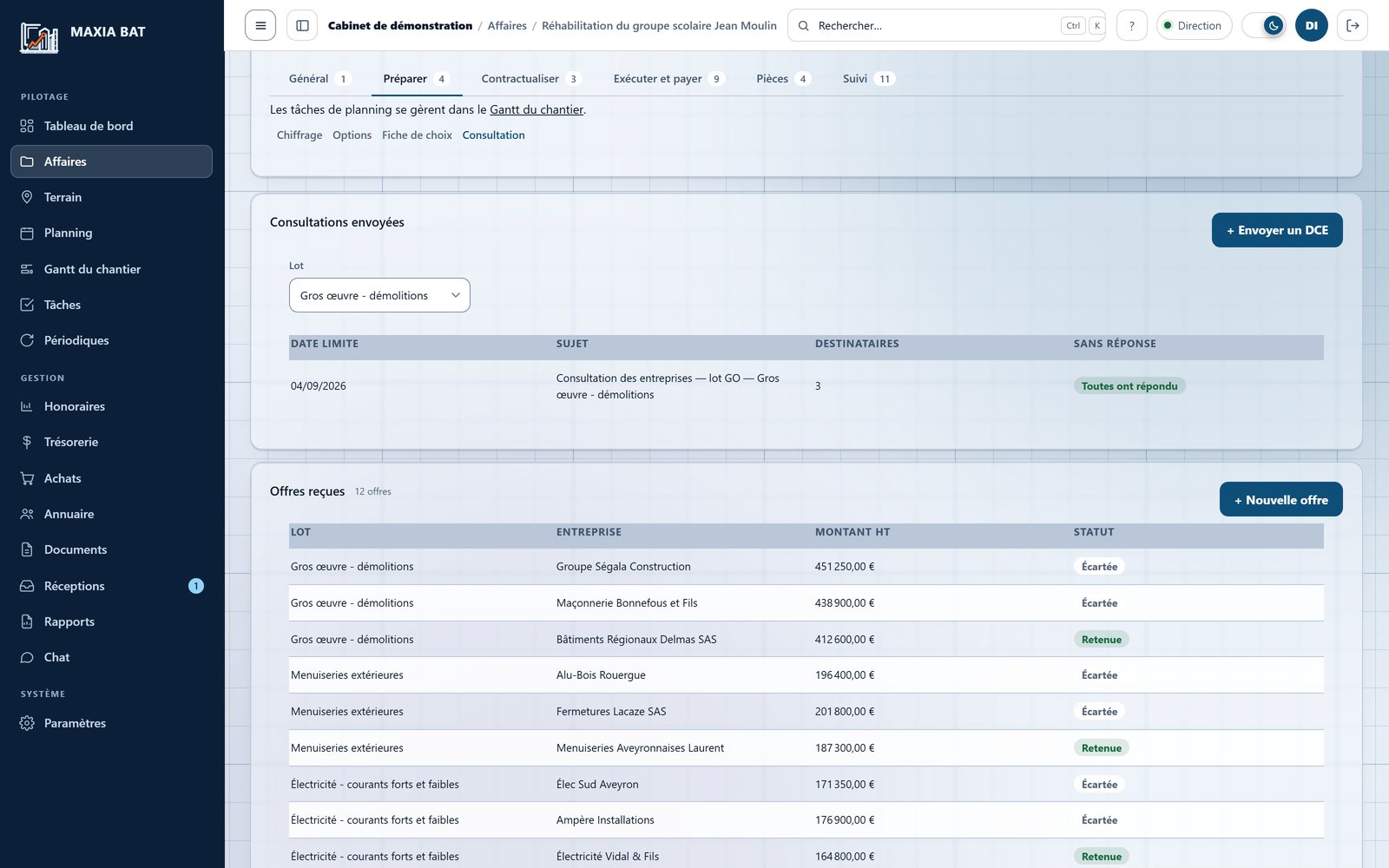1389x868 pixels.
Task: Click the help question mark button
Action: pos(1131,25)
